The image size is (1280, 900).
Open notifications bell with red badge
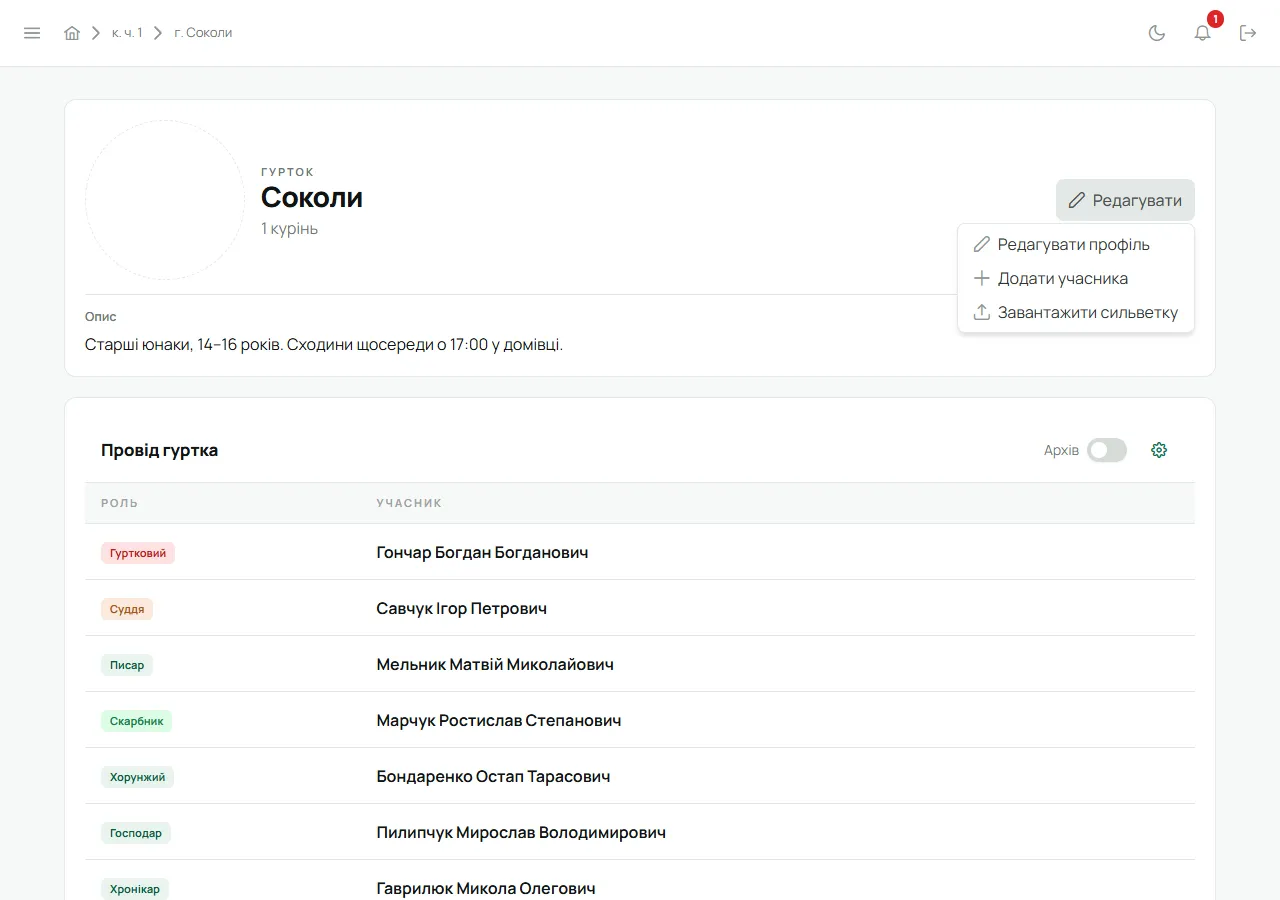[1203, 33]
